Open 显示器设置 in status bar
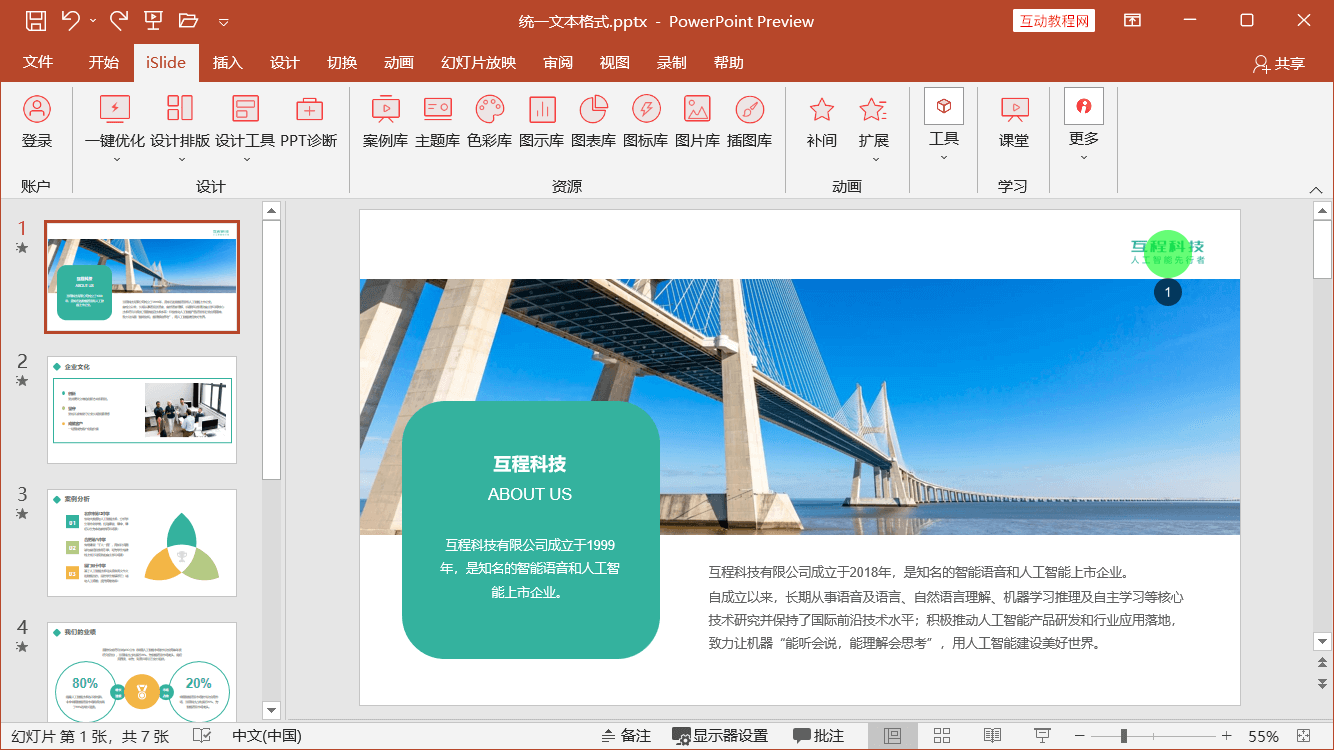The height and width of the screenshot is (750, 1334). tap(719, 736)
